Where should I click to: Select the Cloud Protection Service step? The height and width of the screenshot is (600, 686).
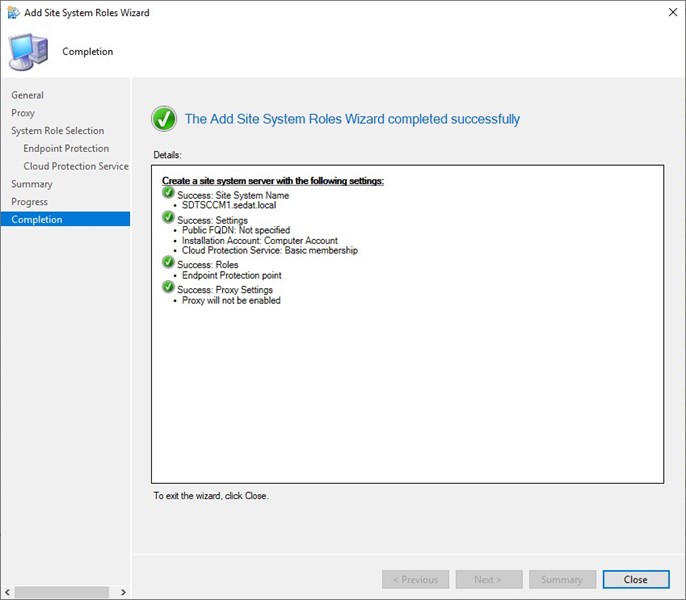pos(76,166)
